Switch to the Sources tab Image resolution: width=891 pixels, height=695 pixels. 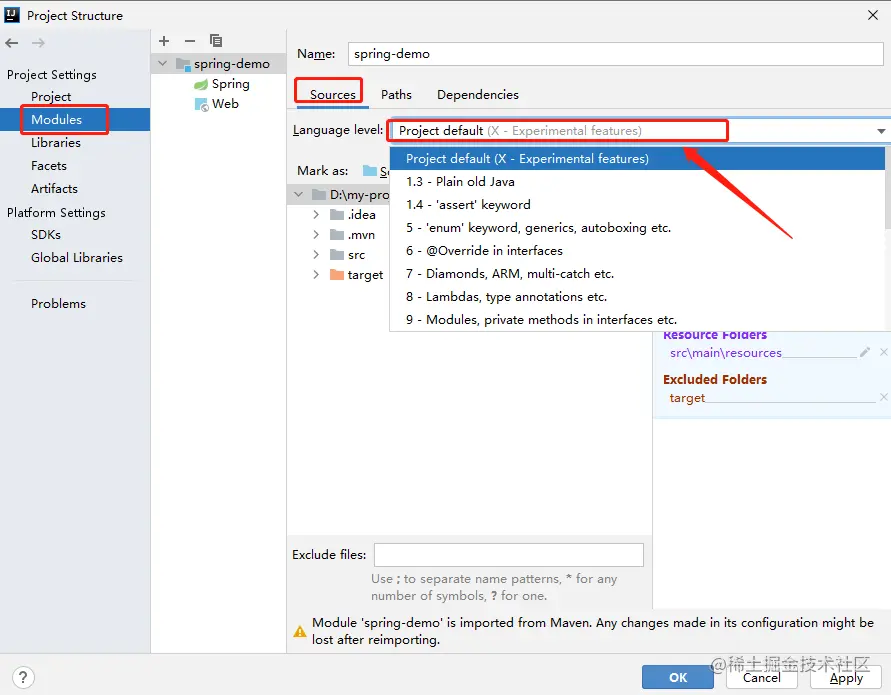[x=332, y=94]
